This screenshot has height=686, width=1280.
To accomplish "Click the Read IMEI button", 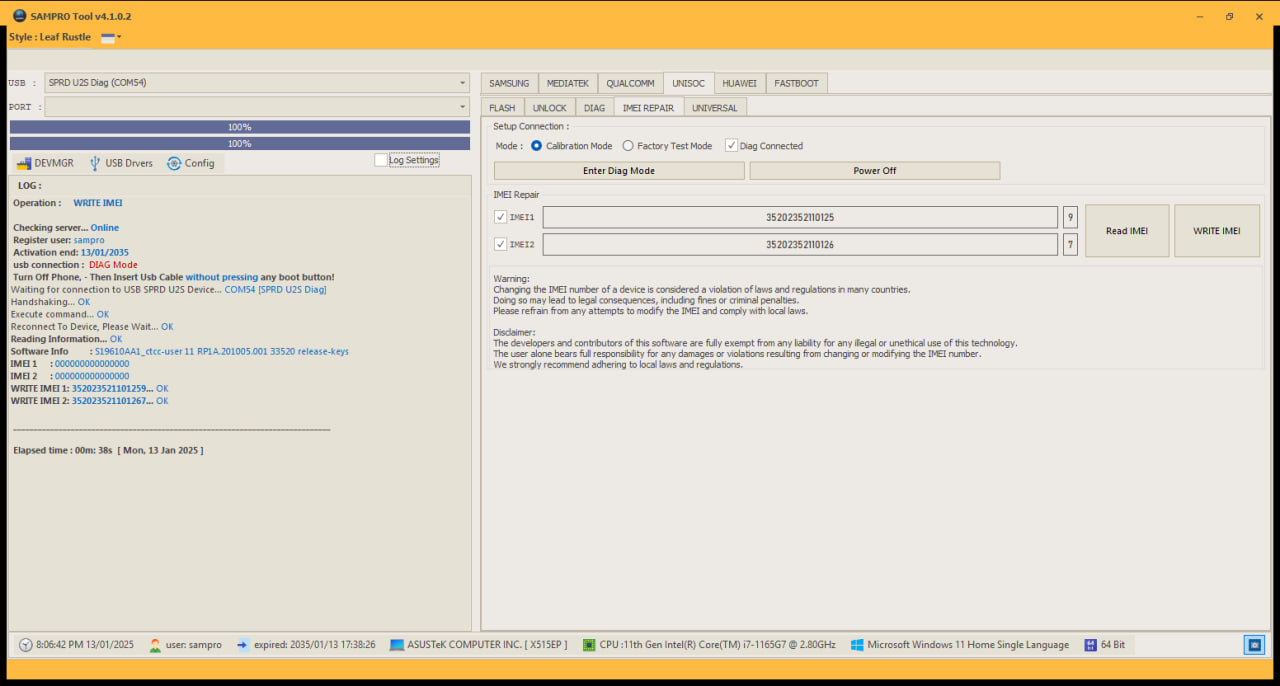I will tap(1127, 231).
